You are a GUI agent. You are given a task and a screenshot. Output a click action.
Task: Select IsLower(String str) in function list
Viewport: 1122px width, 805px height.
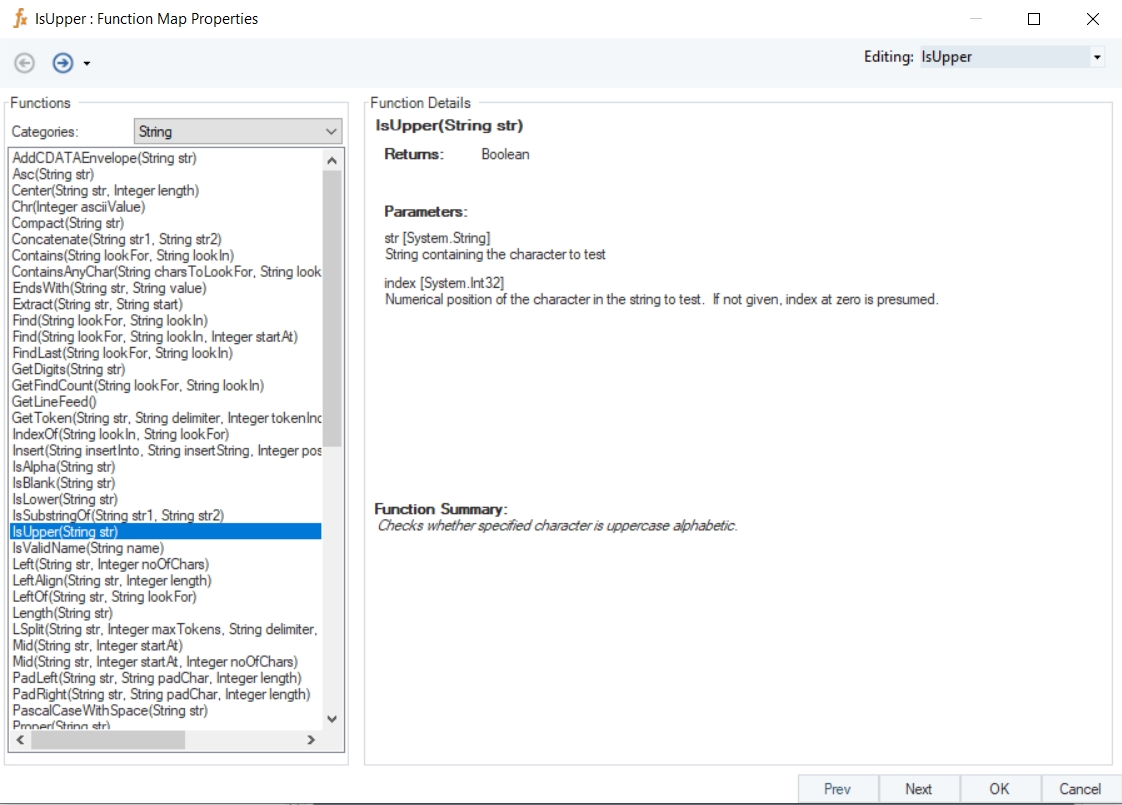pyautogui.click(x=65, y=499)
